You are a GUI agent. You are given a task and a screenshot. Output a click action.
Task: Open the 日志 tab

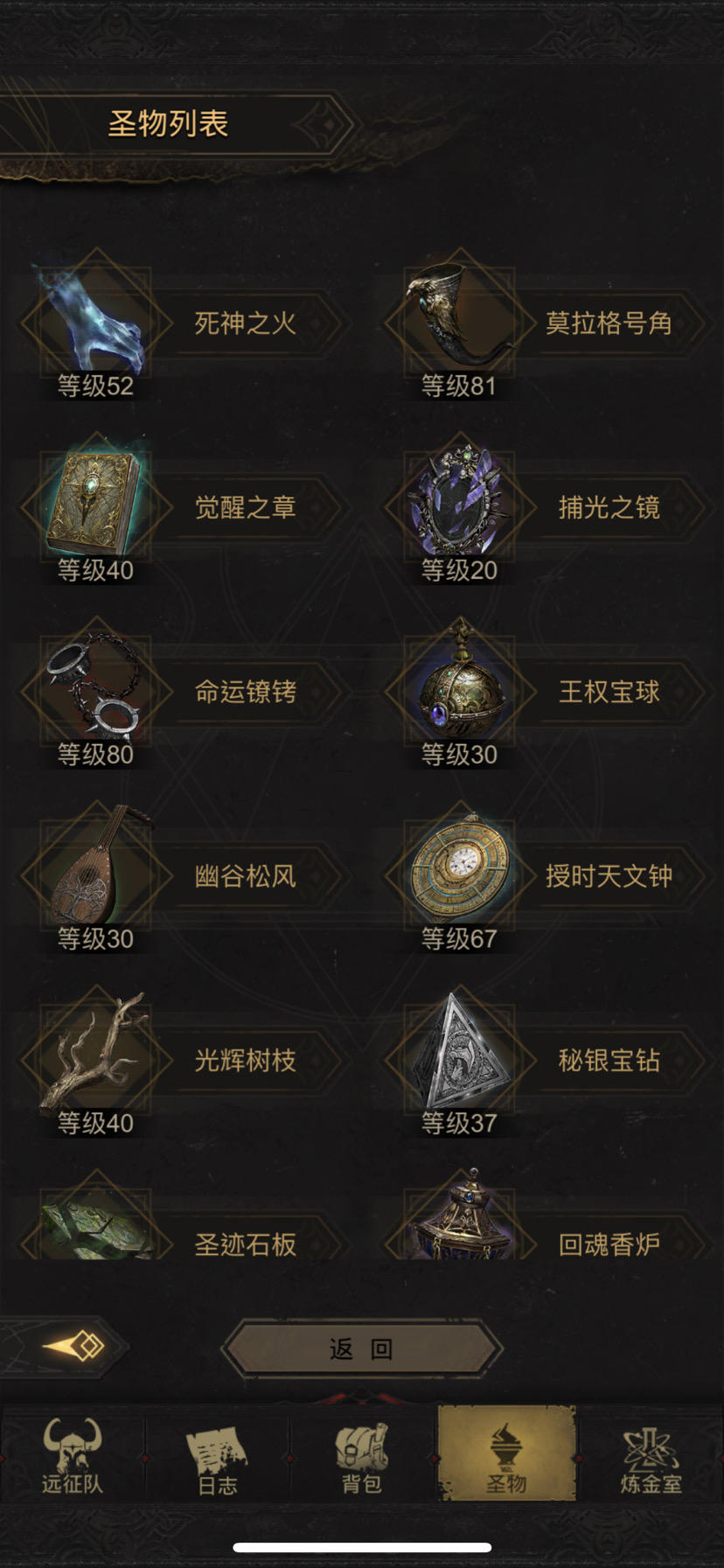pos(217,1455)
